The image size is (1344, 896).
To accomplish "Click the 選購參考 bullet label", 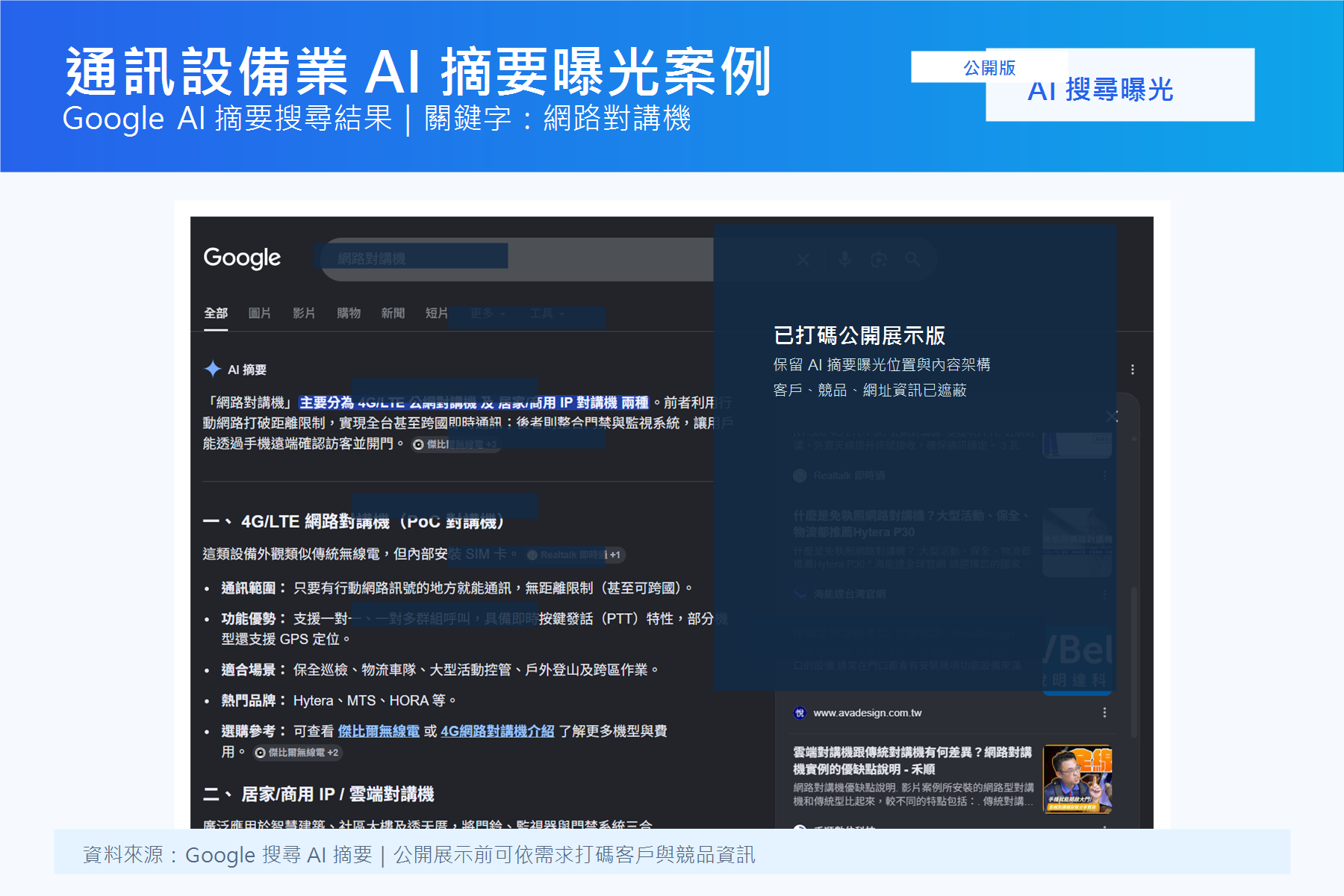I will point(254,731).
